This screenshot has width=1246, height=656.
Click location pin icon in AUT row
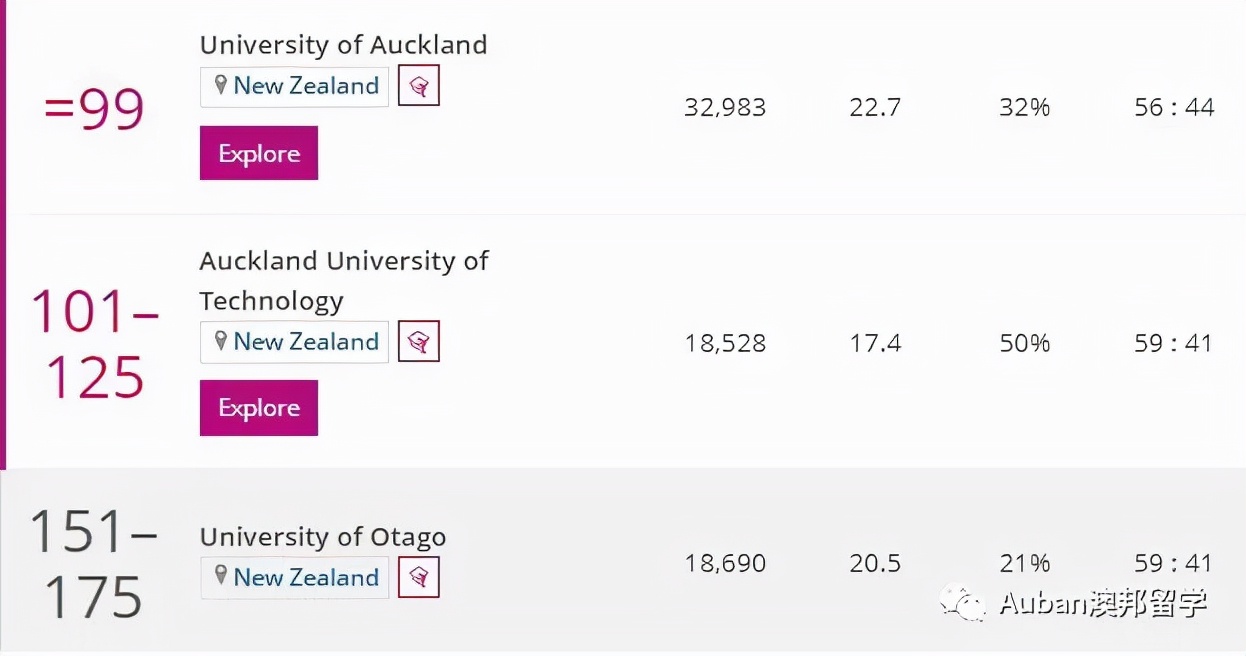click(221, 342)
